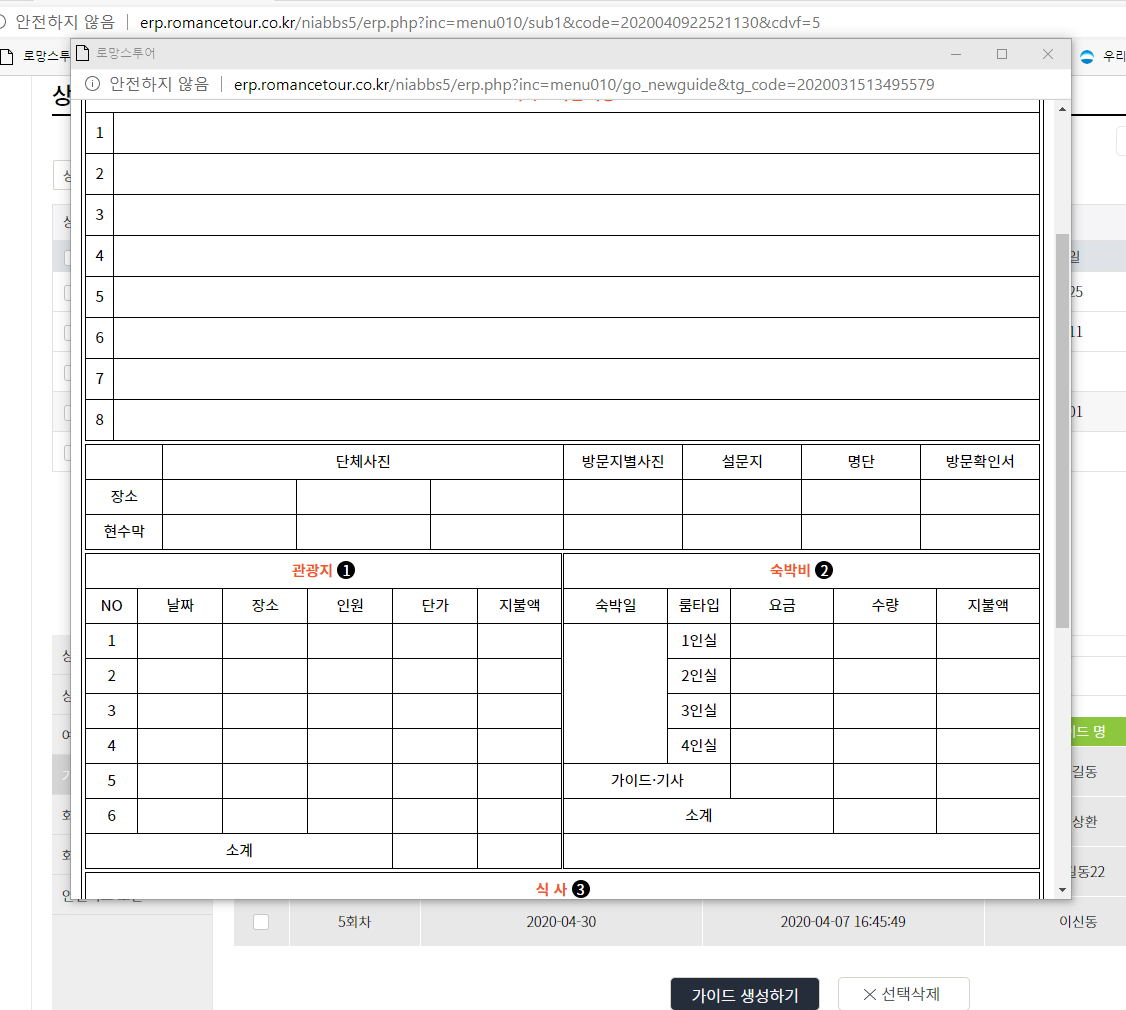The height and width of the screenshot is (1010, 1126).
Task: Click popup scrollbar up arrow
Action: (1062, 109)
